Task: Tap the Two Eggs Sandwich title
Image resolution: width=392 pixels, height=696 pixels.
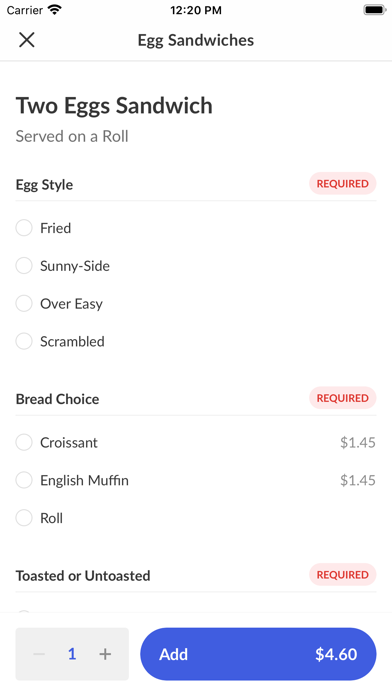Action: pyautogui.click(x=114, y=106)
